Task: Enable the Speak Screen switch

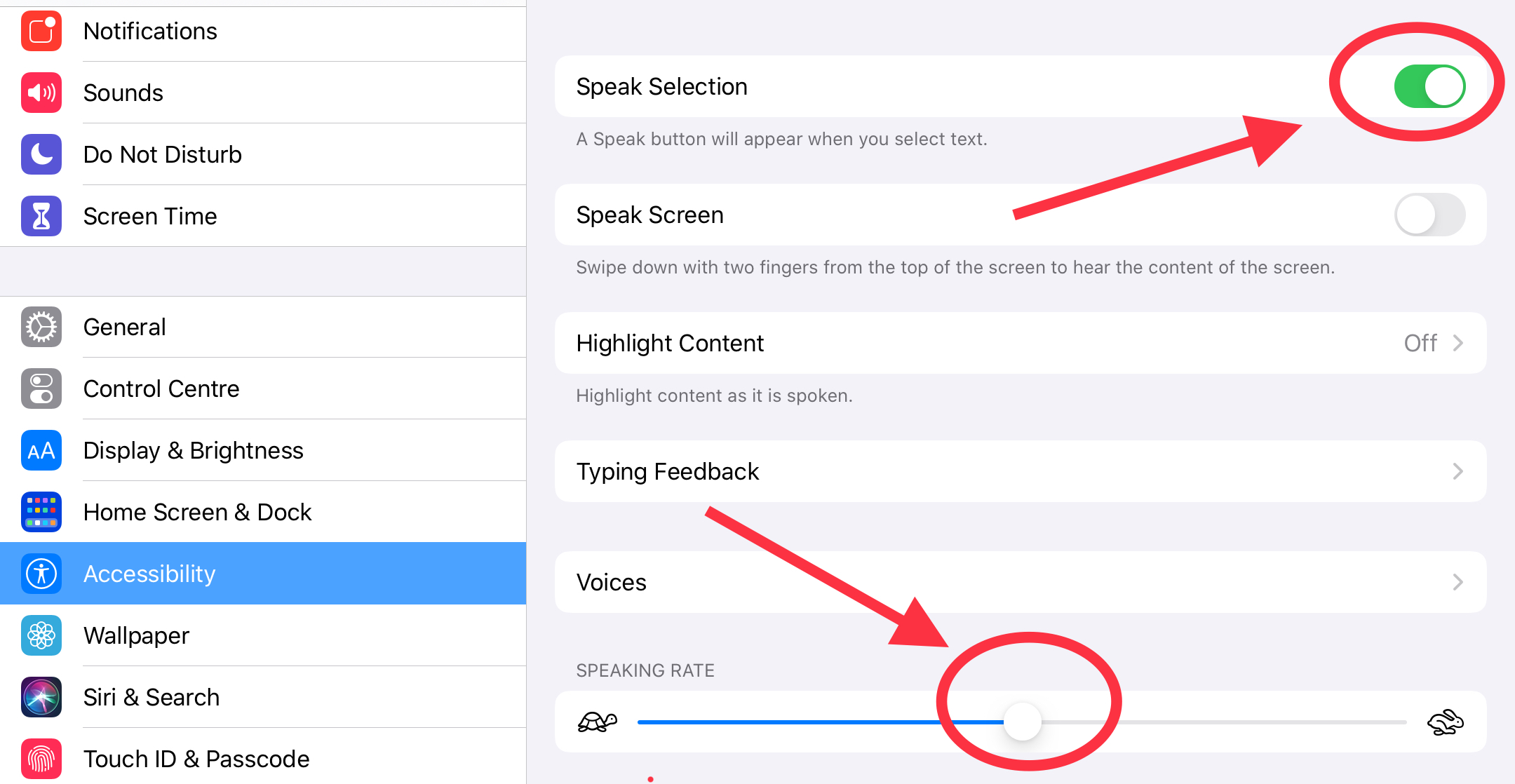Action: point(1429,215)
